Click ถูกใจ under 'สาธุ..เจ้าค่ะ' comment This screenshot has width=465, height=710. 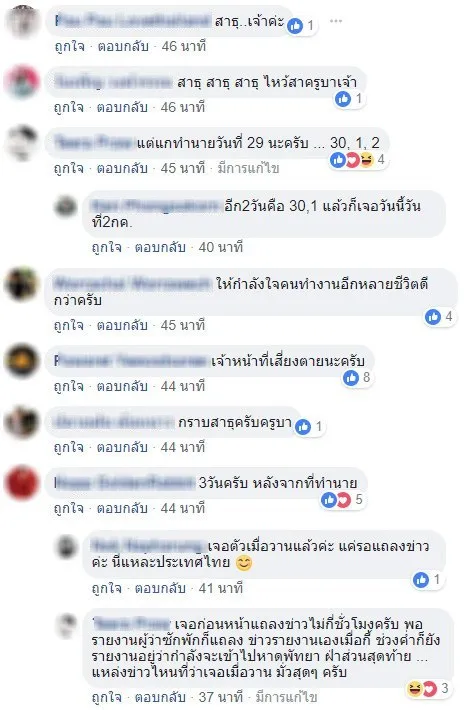pyautogui.click(x=69, y=46)
